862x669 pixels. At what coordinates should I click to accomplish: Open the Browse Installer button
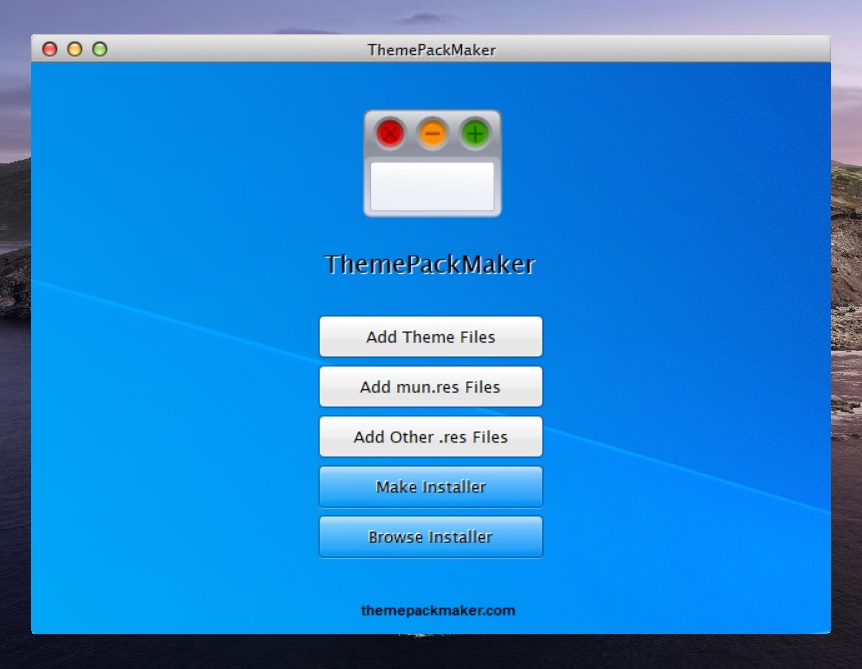[430, 537]
